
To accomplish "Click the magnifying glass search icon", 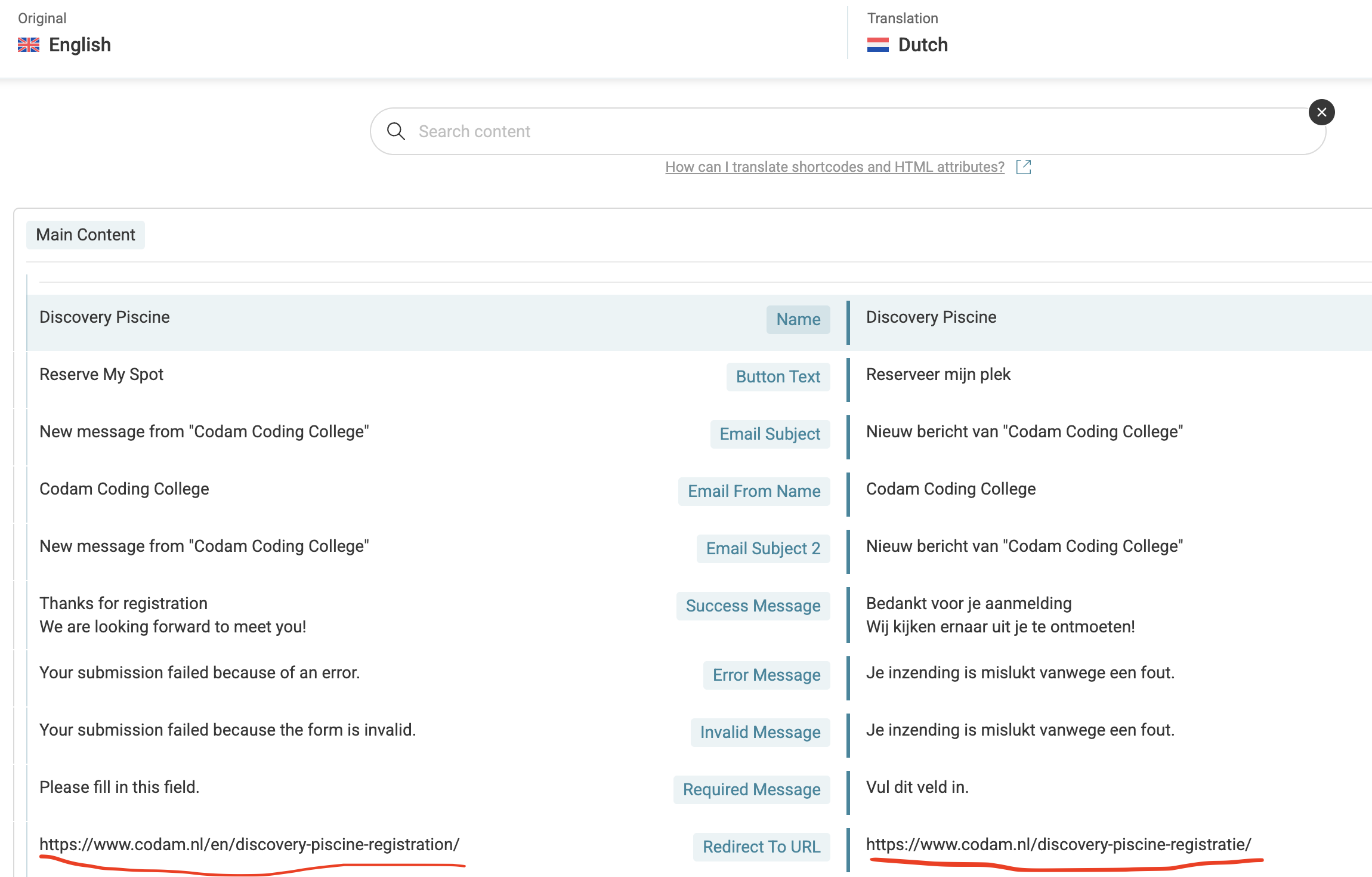I will 395,131.
